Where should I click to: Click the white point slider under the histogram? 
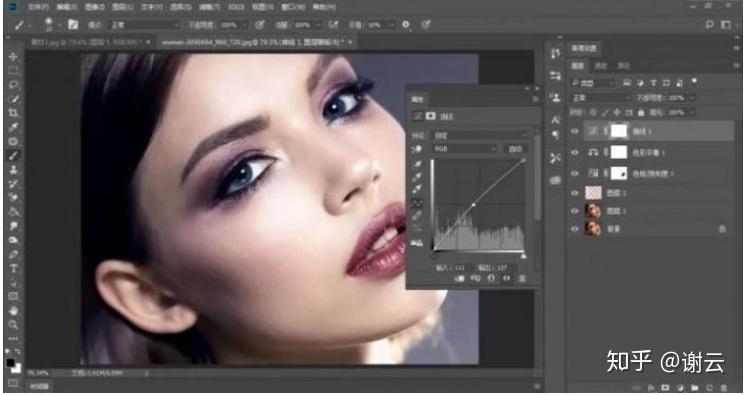point(523,256)
